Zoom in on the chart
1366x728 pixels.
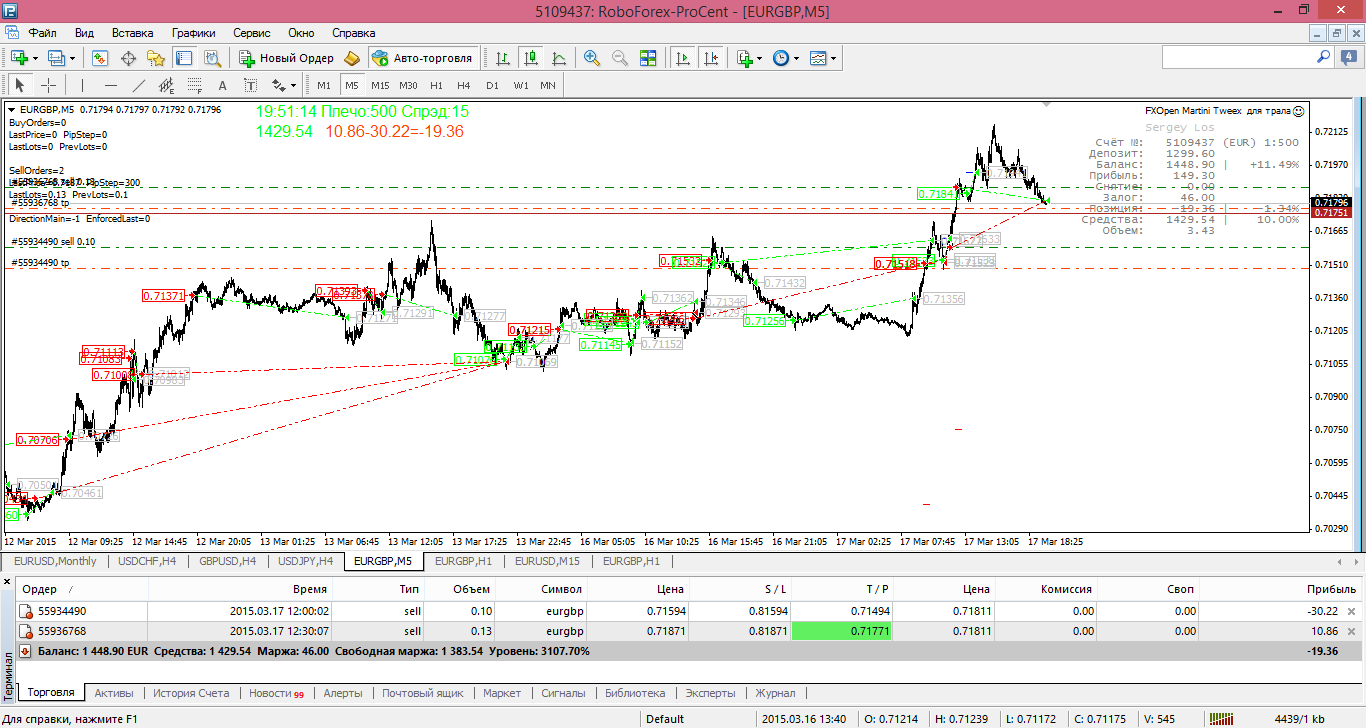(592, 58)
